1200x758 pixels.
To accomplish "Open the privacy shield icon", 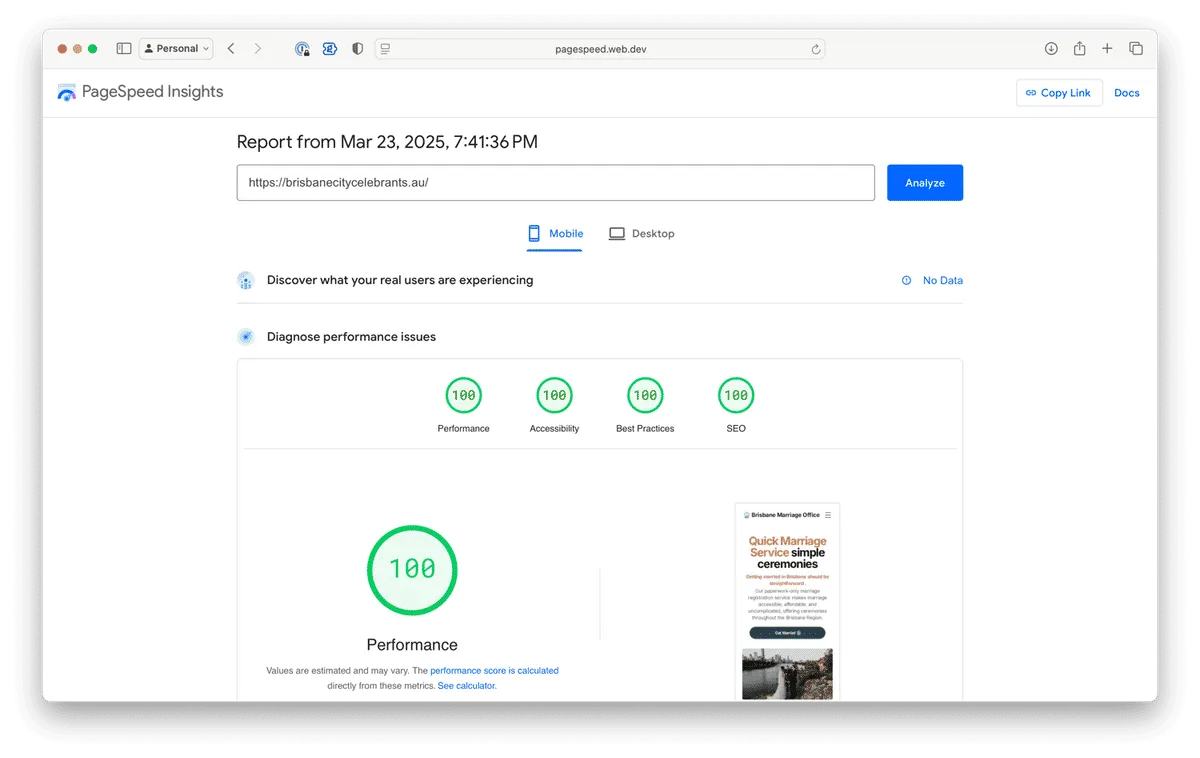I will point(357,48).
